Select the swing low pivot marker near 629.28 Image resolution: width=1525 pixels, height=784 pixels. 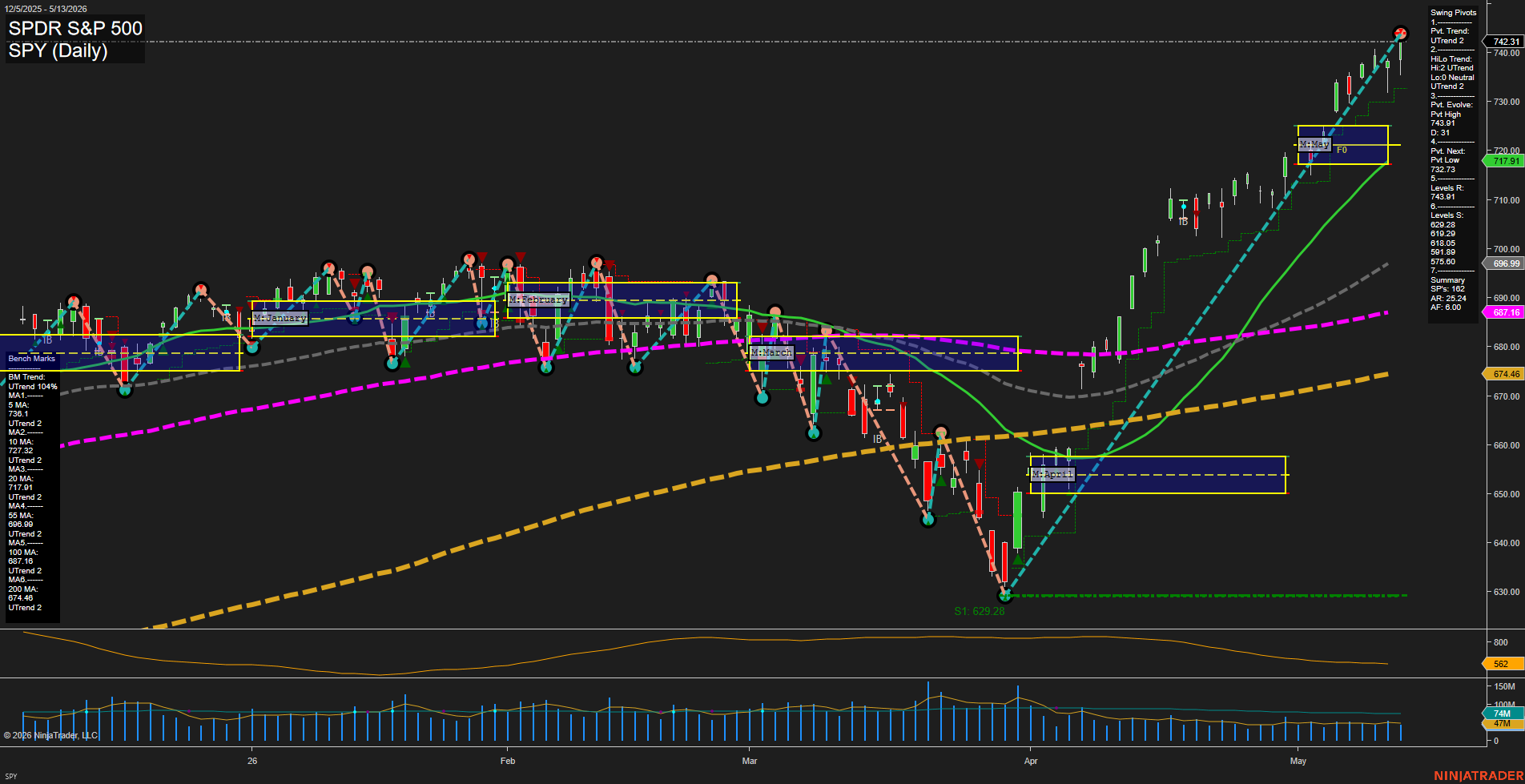(x=1004, y=596)
